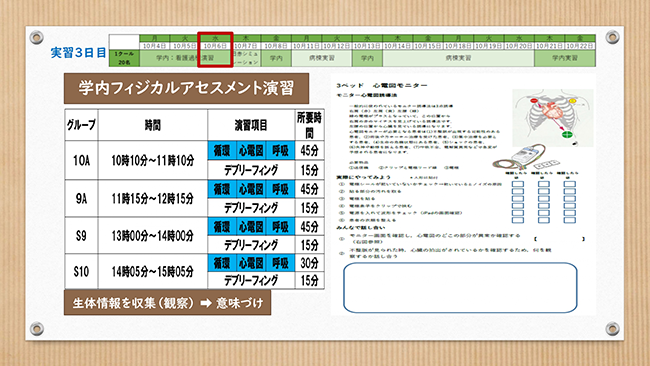Click the heart and ribcage illustration
The height and width of the screenshot is (366, 650).
tap(553, 118)
